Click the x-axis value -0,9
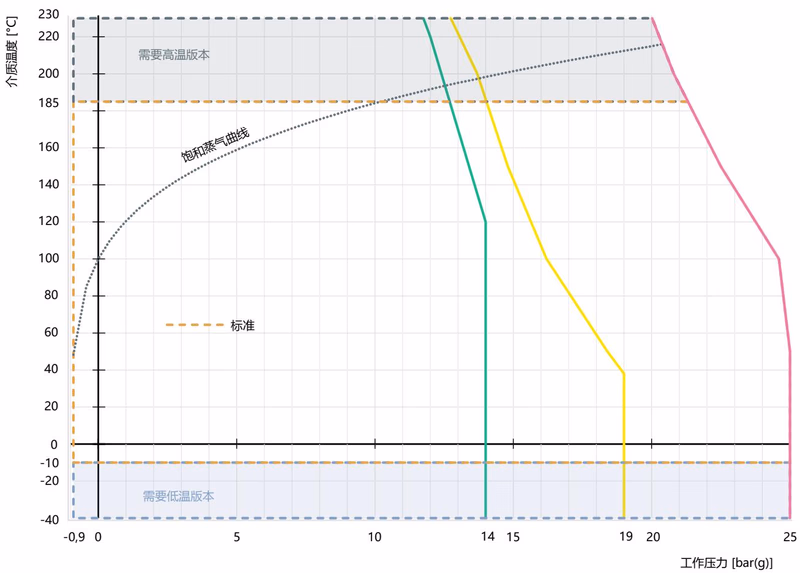This screenshot has width=800, height=573. pyautogui.click(x=74, y=537)
